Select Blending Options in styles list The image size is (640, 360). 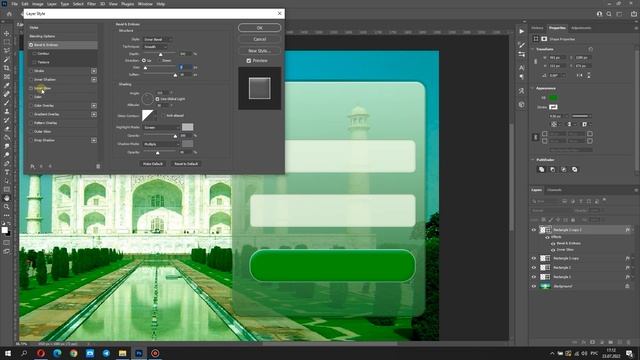(x=42, y=36)
